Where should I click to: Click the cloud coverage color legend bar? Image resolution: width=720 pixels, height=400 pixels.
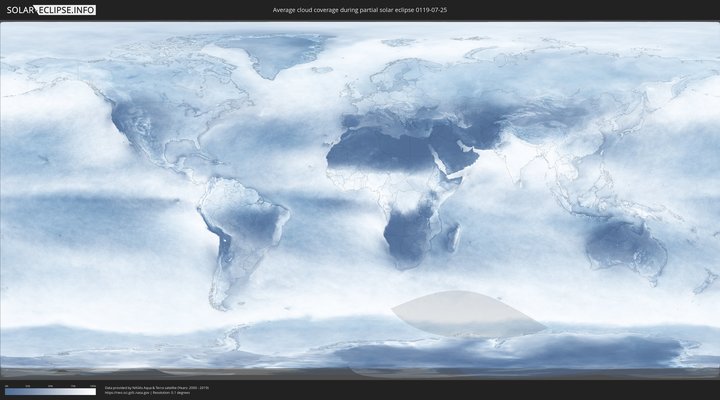[50, 391]
